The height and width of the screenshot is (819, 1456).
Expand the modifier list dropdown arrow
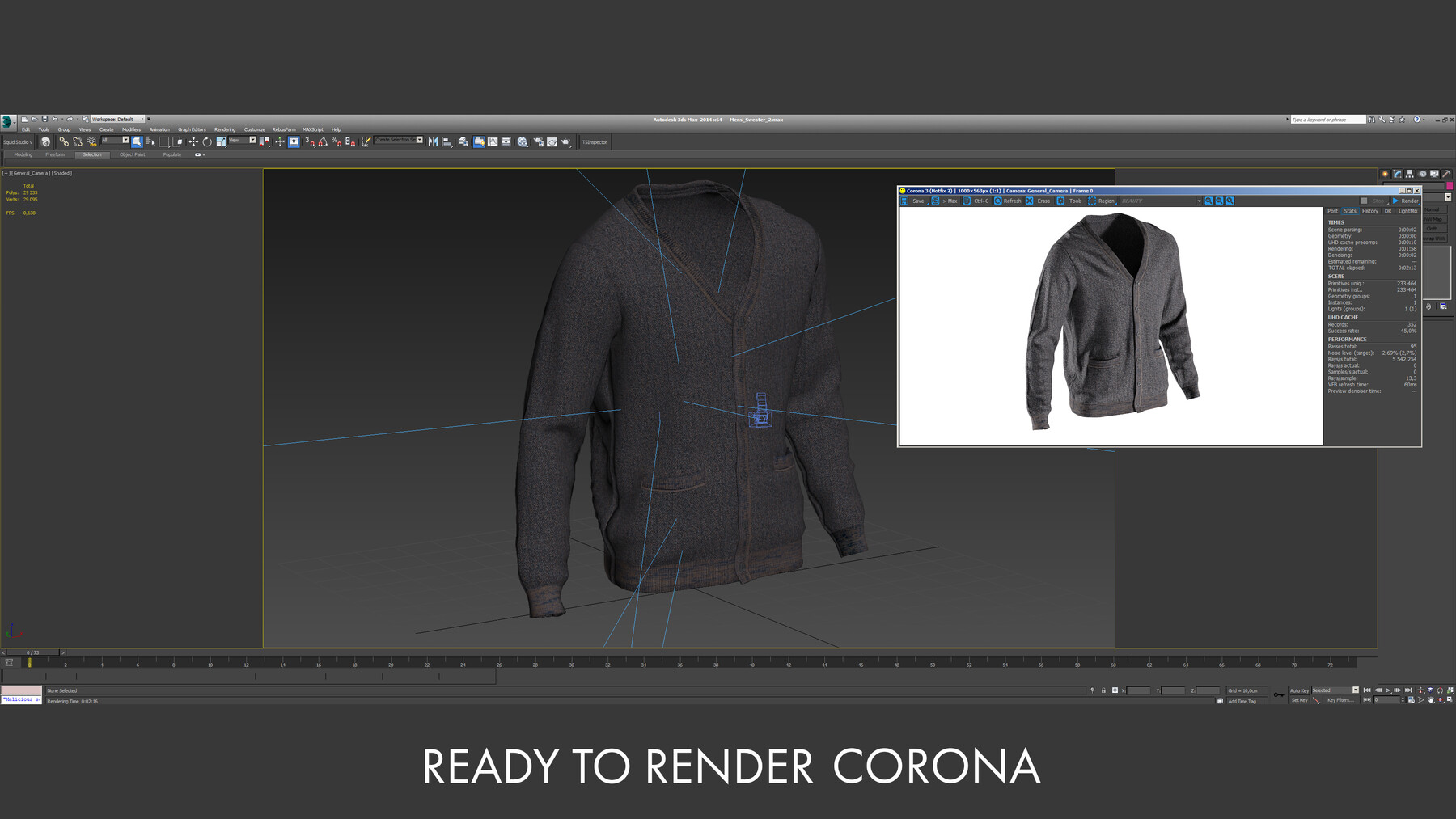pos(1448,197)
